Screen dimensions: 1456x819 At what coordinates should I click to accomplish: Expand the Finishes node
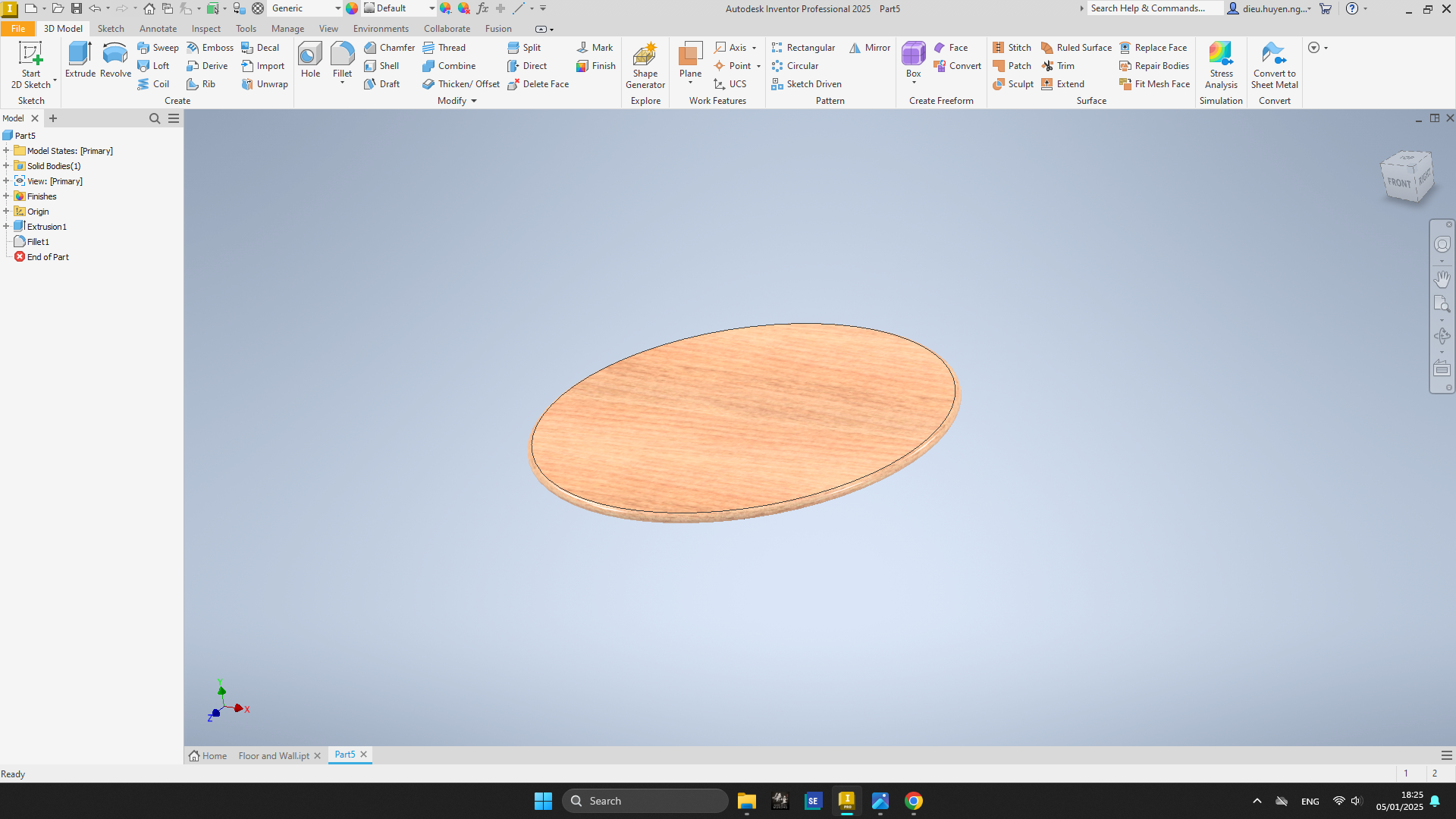click(6, 196)
